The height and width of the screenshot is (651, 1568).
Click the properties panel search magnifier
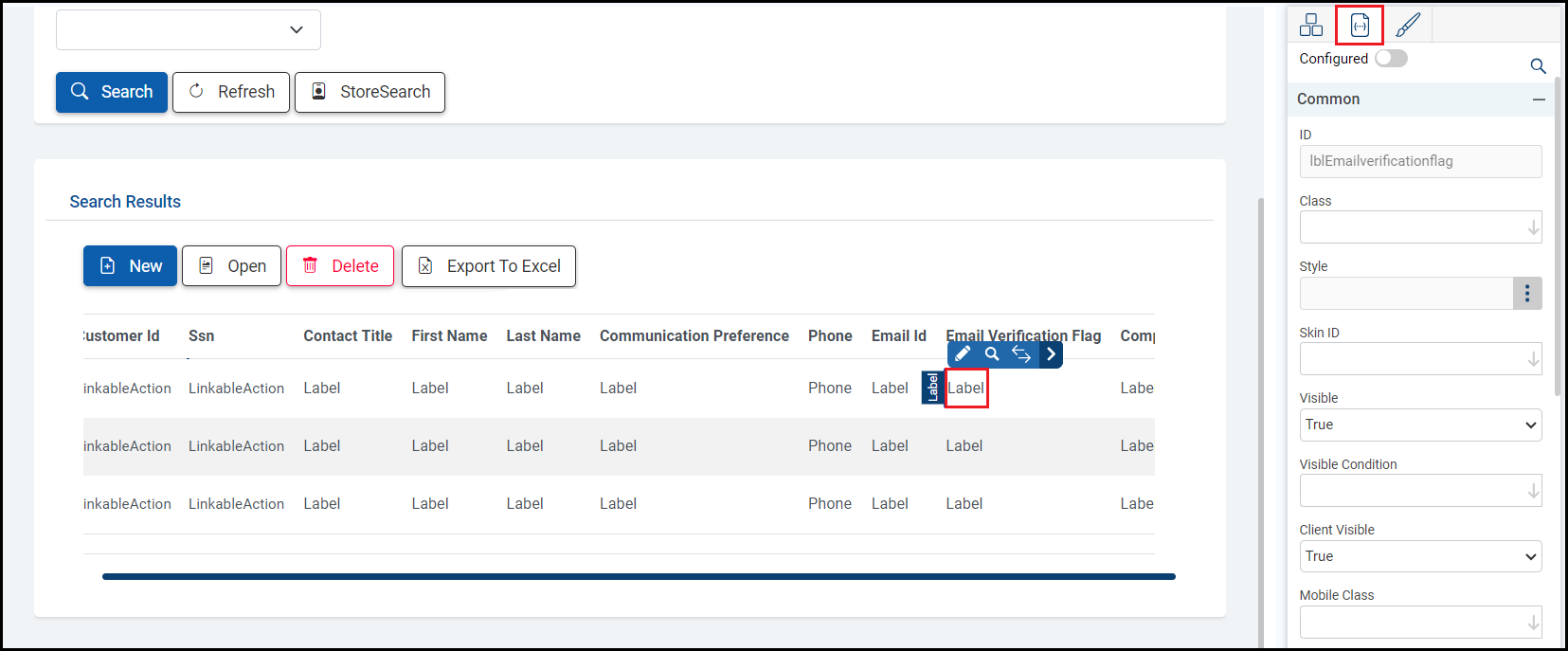(1538, 65)
